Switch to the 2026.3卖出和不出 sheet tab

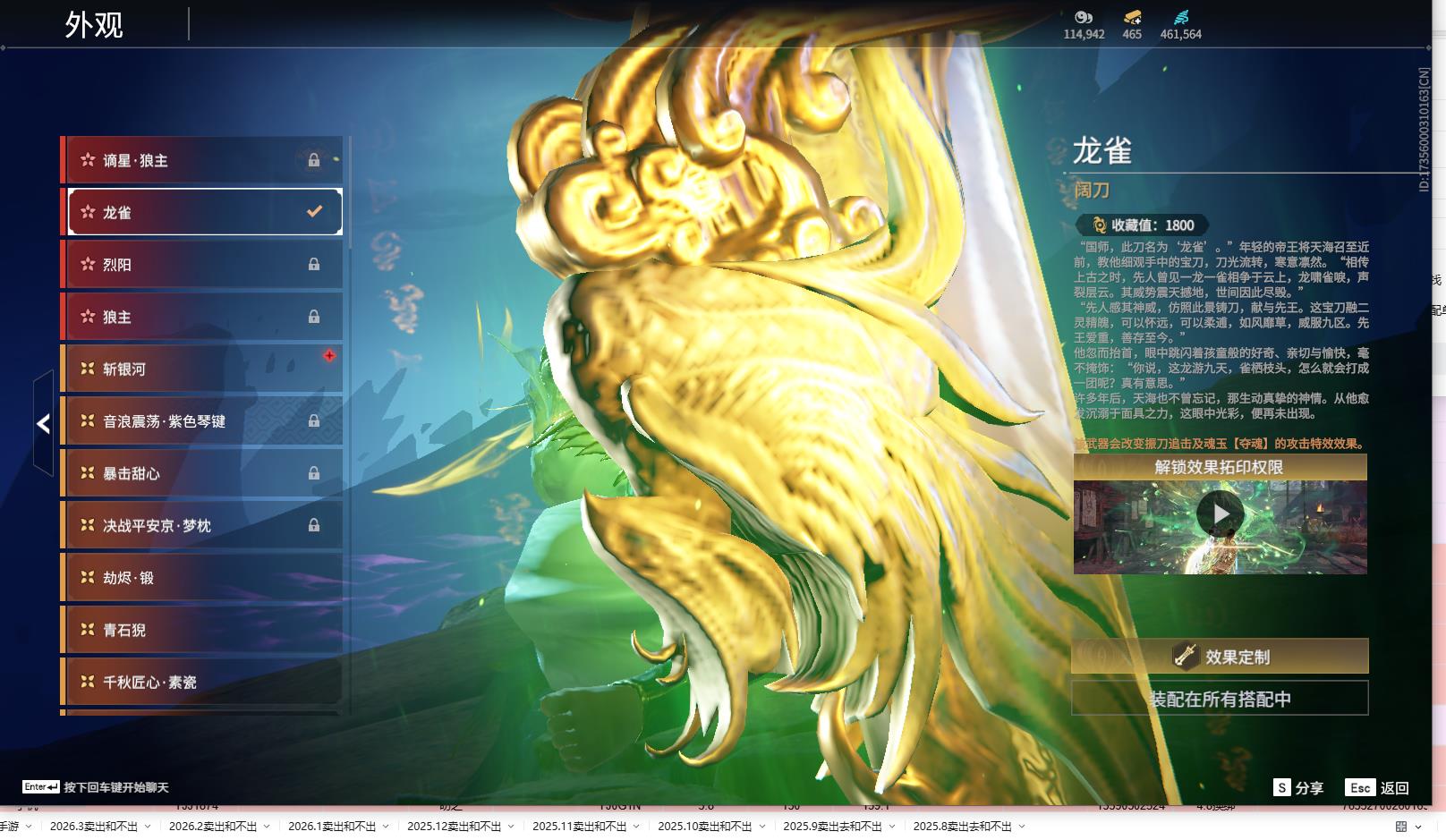point(94,827)
